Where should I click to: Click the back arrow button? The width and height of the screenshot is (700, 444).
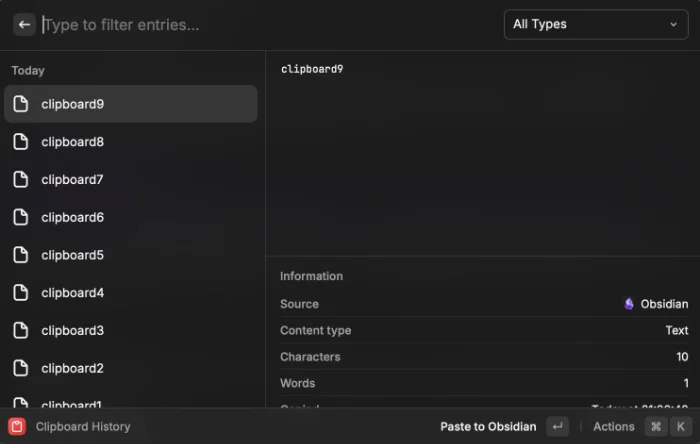[25, 25]
